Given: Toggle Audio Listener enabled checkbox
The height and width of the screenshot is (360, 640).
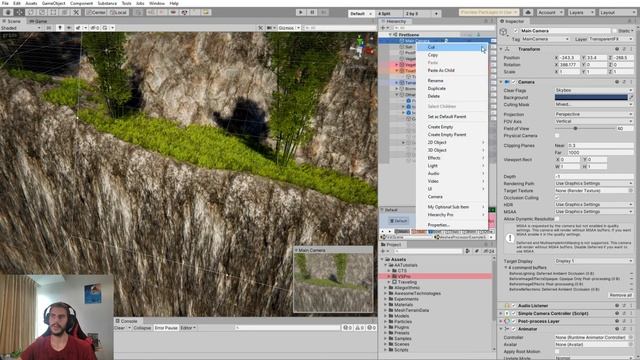Looking at the screenshot, I should (x=514, y=305).
